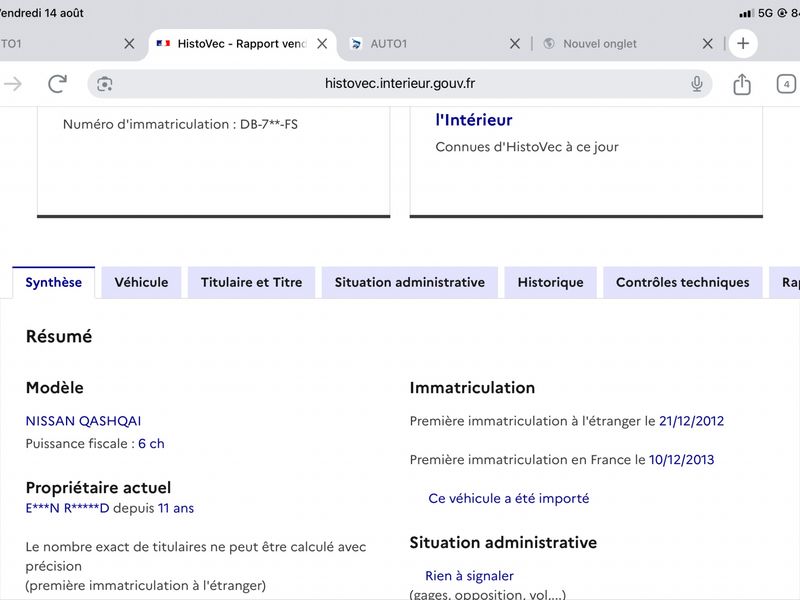This screenshot has height=600, width=800.
Task: Open the Titulaire et Titre tab
Action: tap(252, 282)
